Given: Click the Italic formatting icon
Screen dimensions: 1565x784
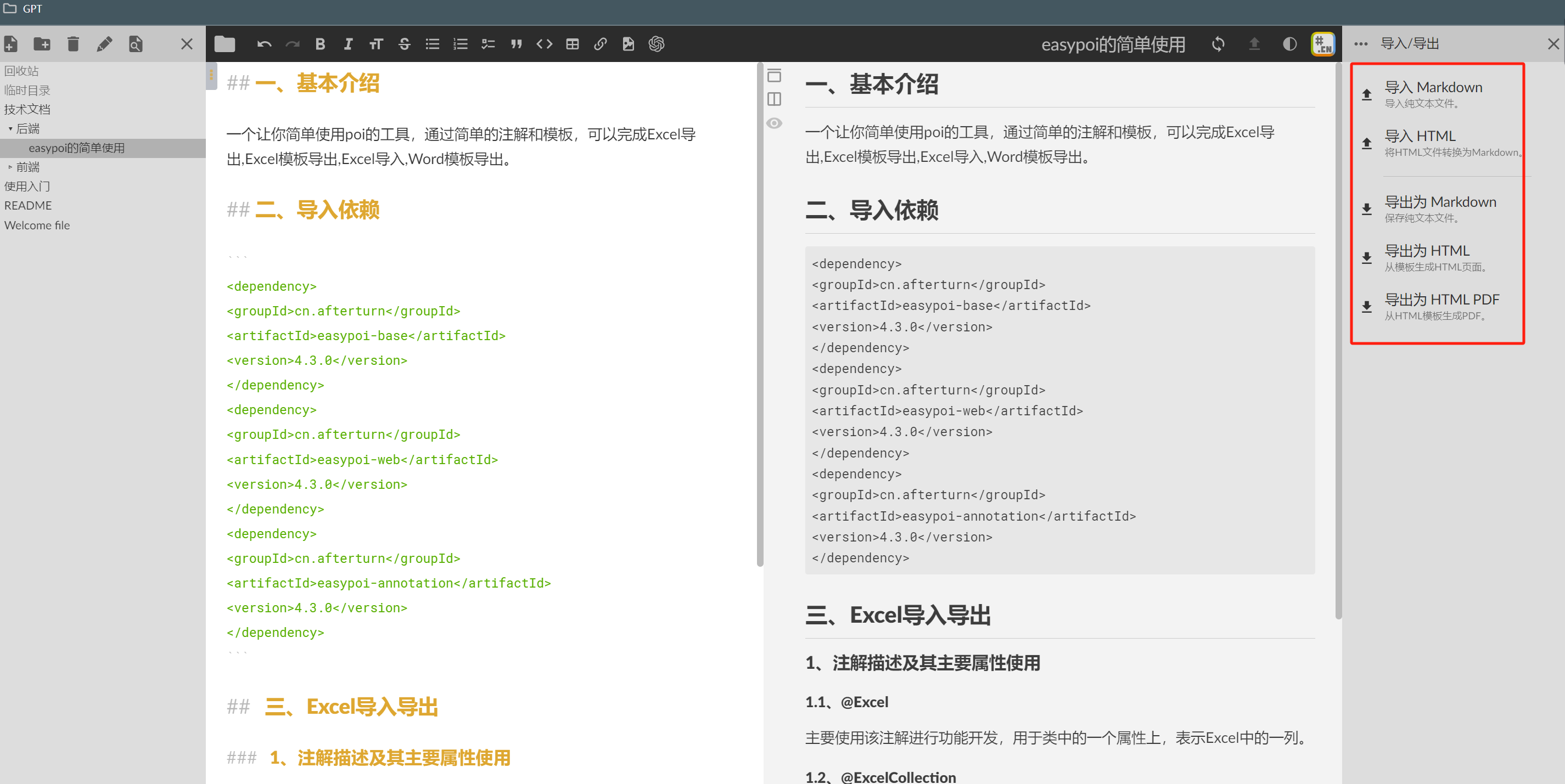Looking at the screenshot, I should click(348, 44).
